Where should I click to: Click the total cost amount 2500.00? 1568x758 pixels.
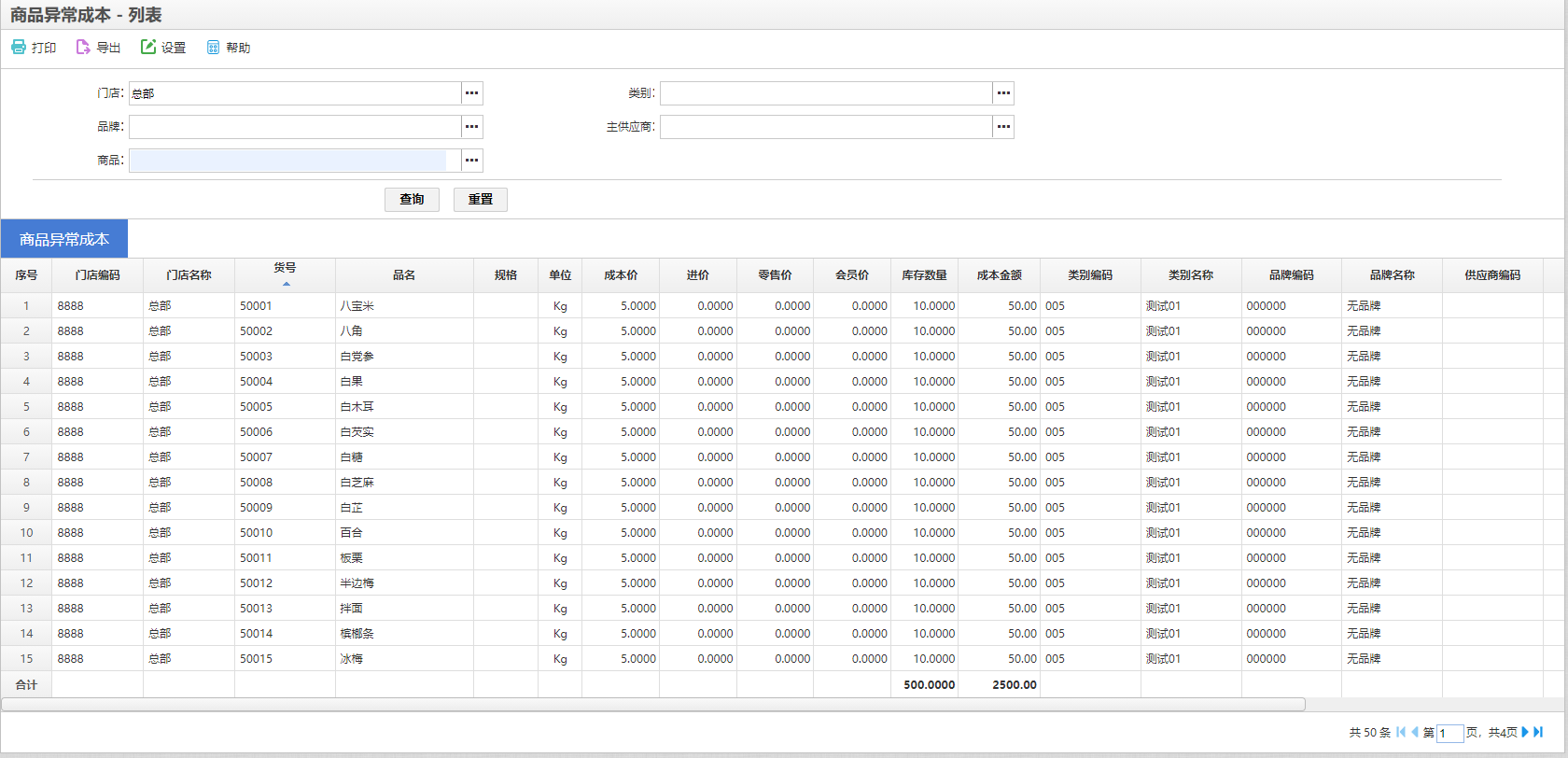point(1015,684)
